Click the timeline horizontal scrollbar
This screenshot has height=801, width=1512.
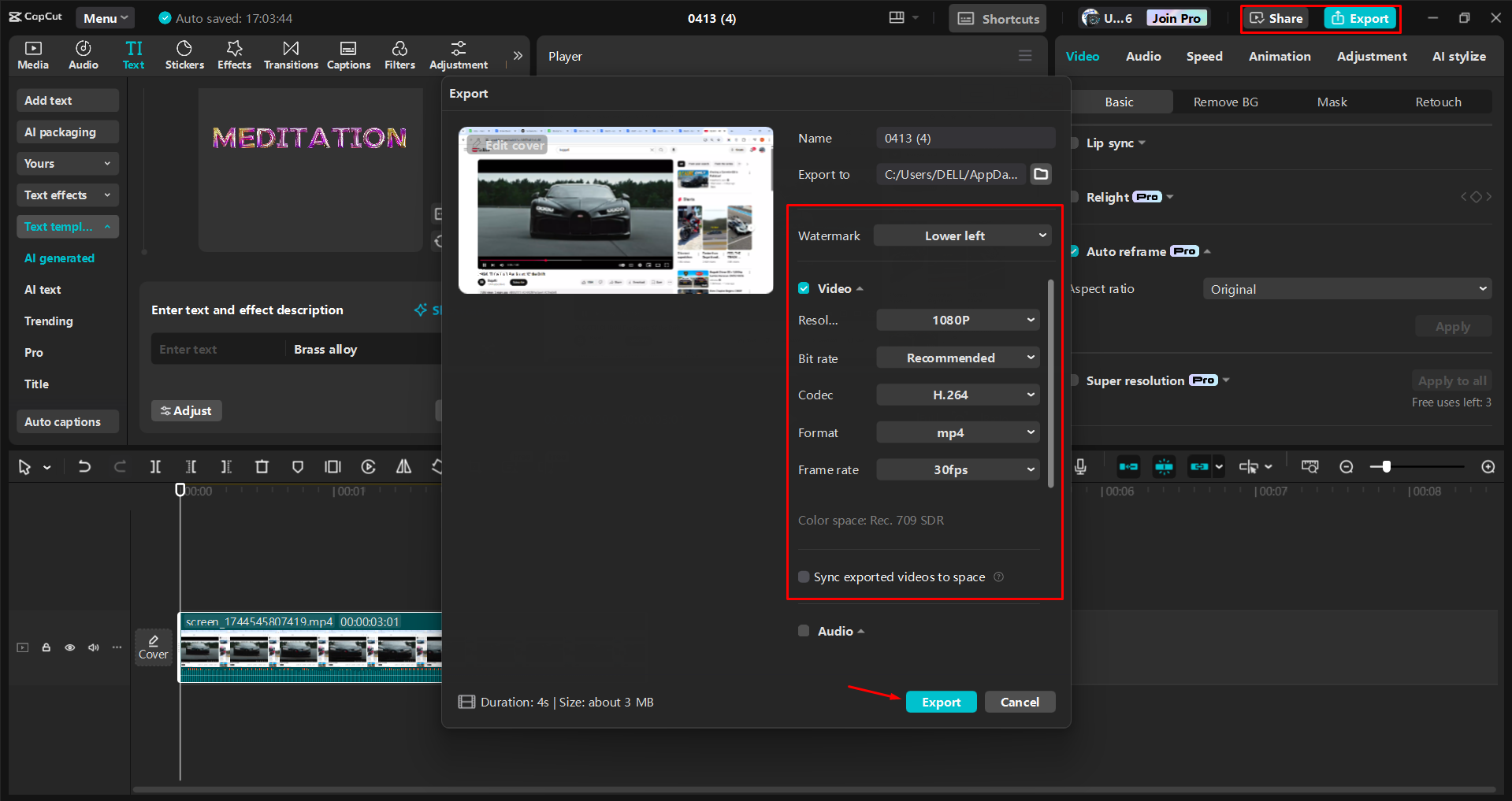coord(814,789)
